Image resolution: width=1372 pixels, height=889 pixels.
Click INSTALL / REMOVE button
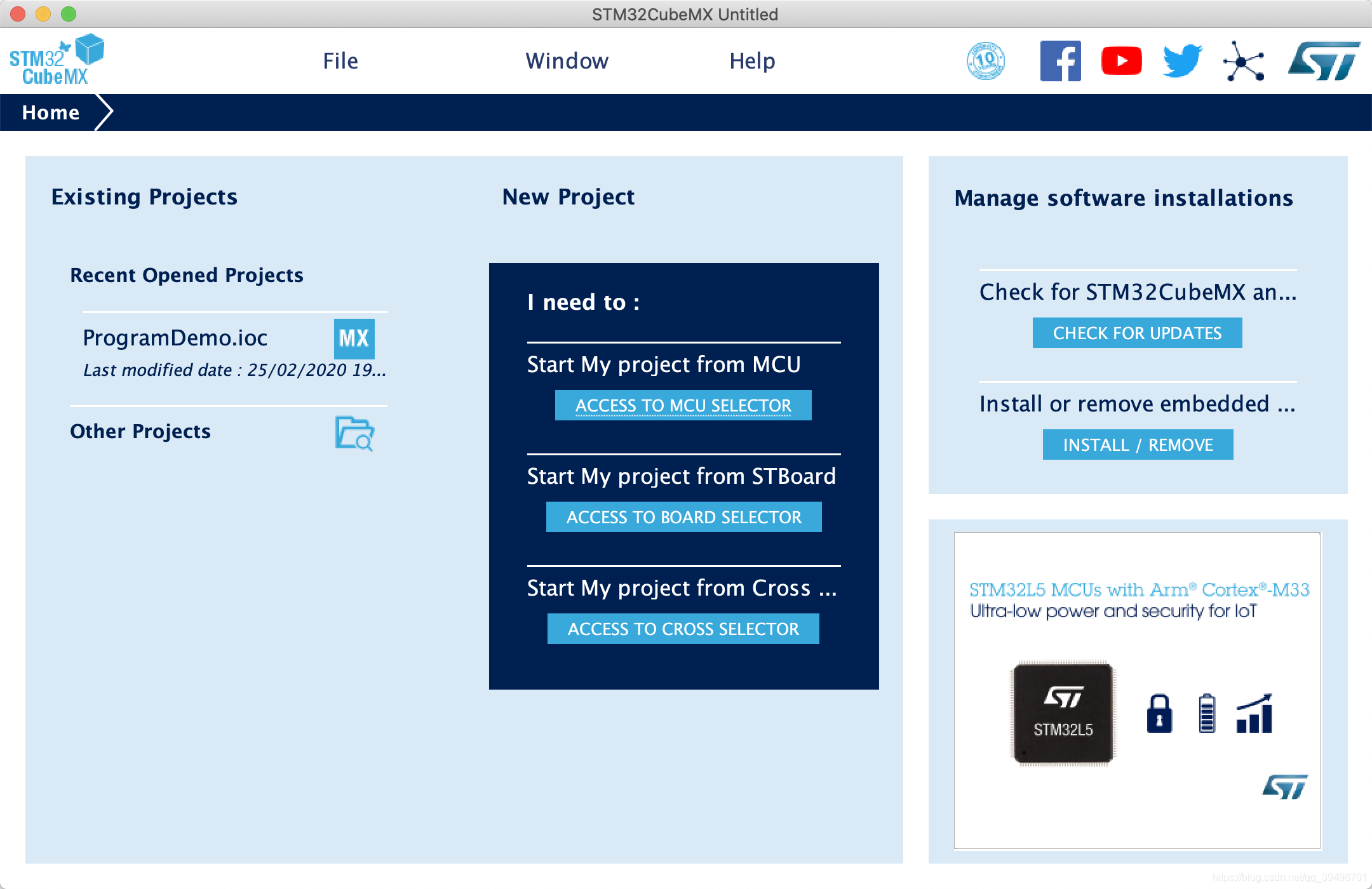1138,444
